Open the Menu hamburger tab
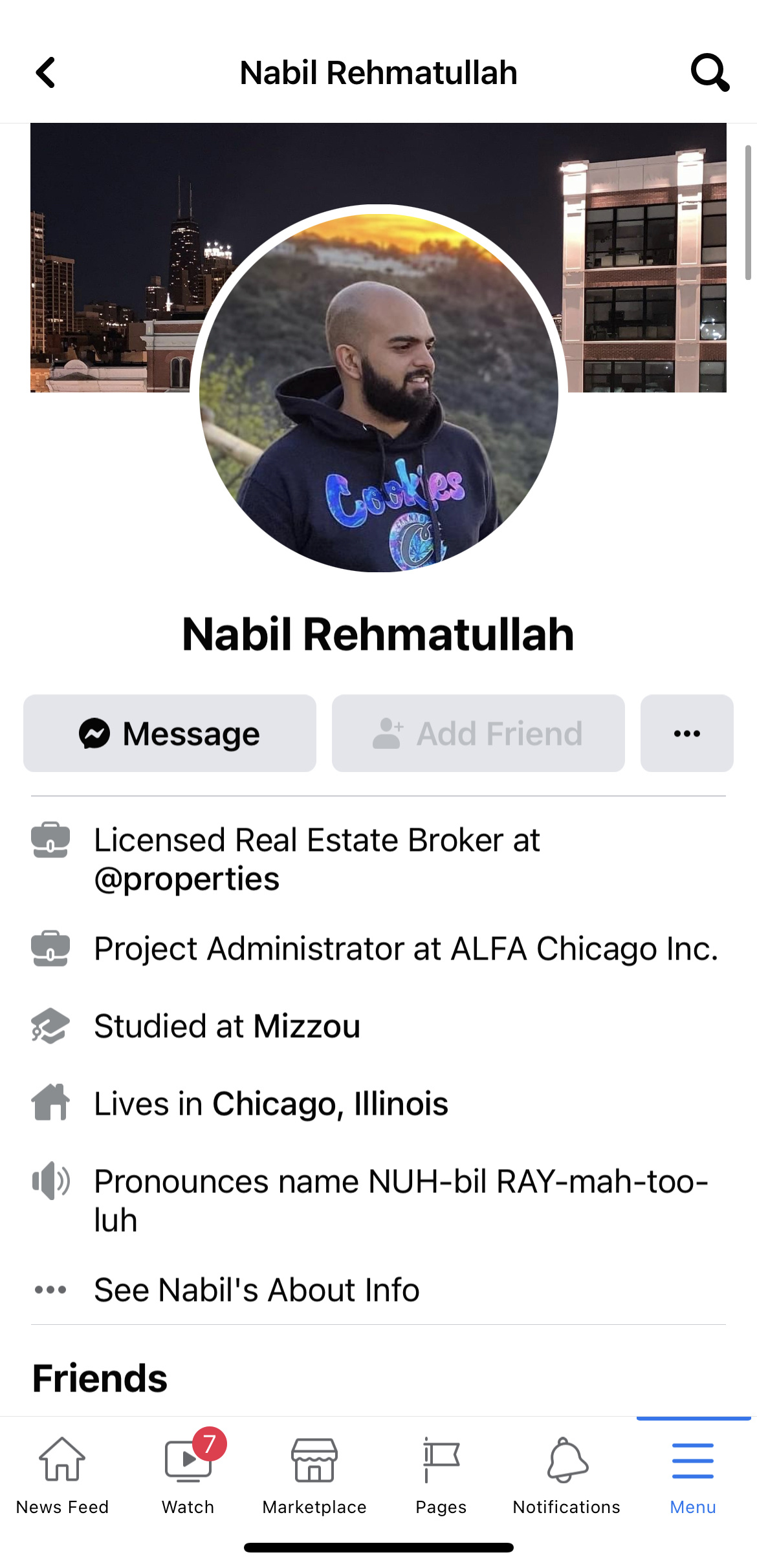The image size is (757, 1568). 693,1476
